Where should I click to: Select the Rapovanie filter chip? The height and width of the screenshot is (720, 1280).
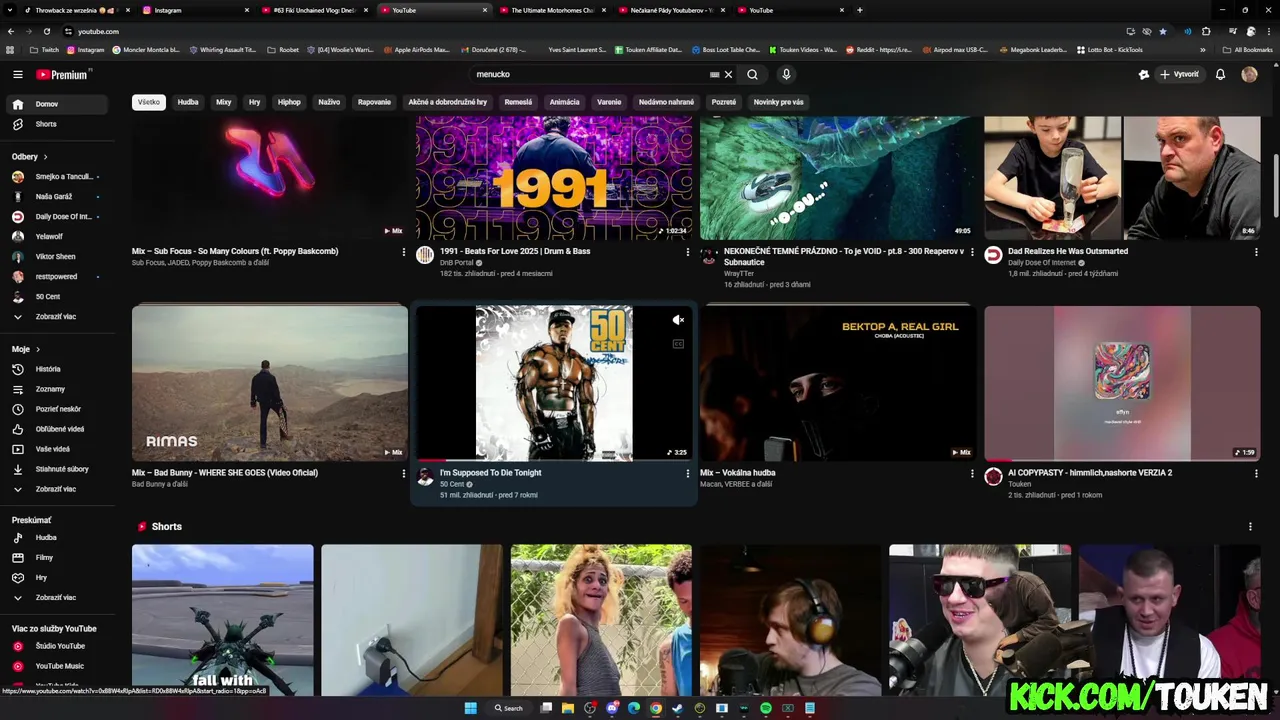tap(374, 102)
